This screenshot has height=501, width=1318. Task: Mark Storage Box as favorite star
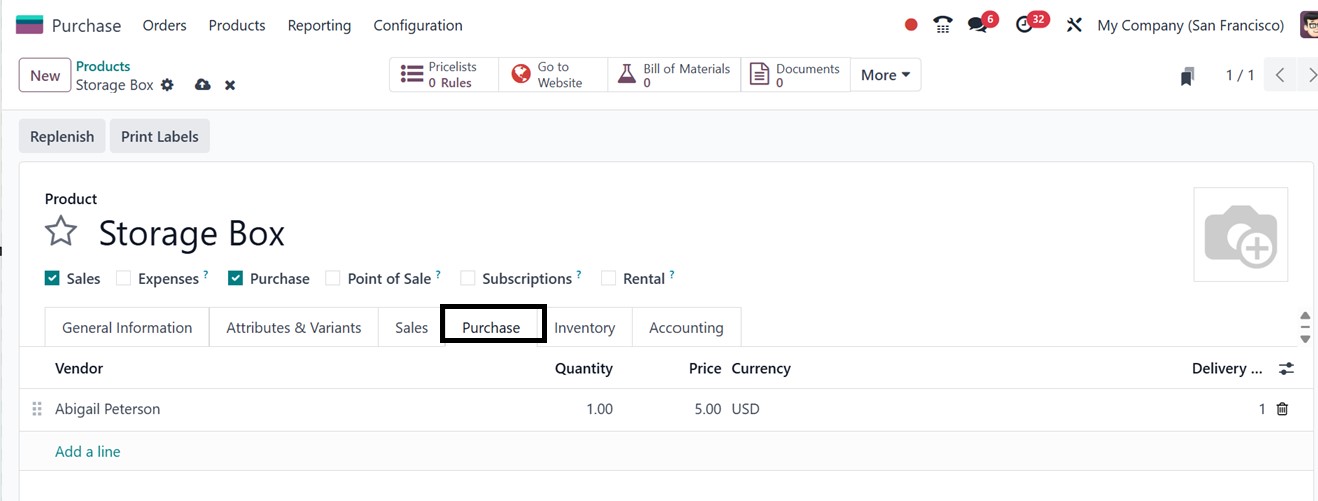click(62, 232)
